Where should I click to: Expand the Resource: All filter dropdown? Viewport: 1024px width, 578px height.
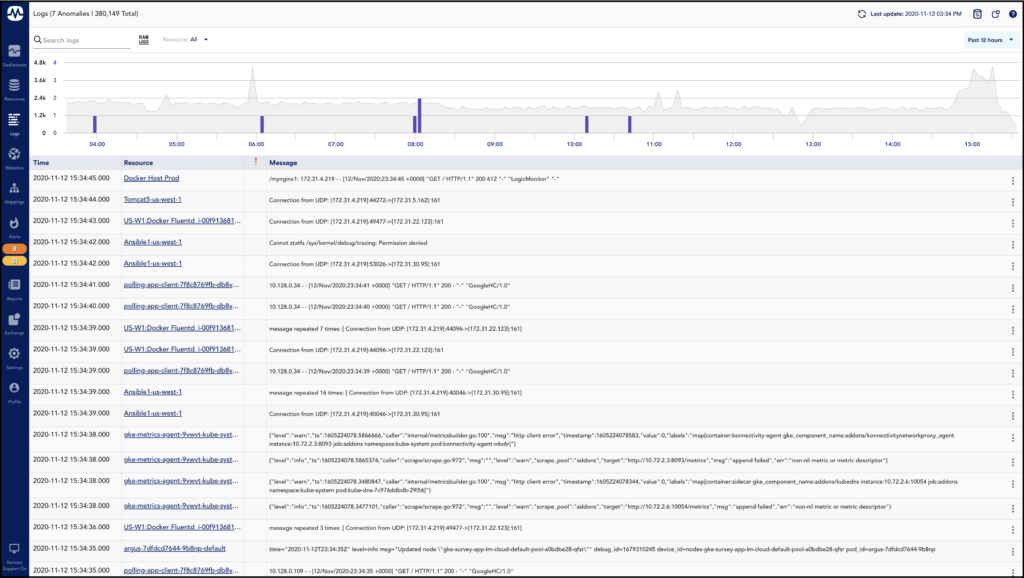(185, 40)
